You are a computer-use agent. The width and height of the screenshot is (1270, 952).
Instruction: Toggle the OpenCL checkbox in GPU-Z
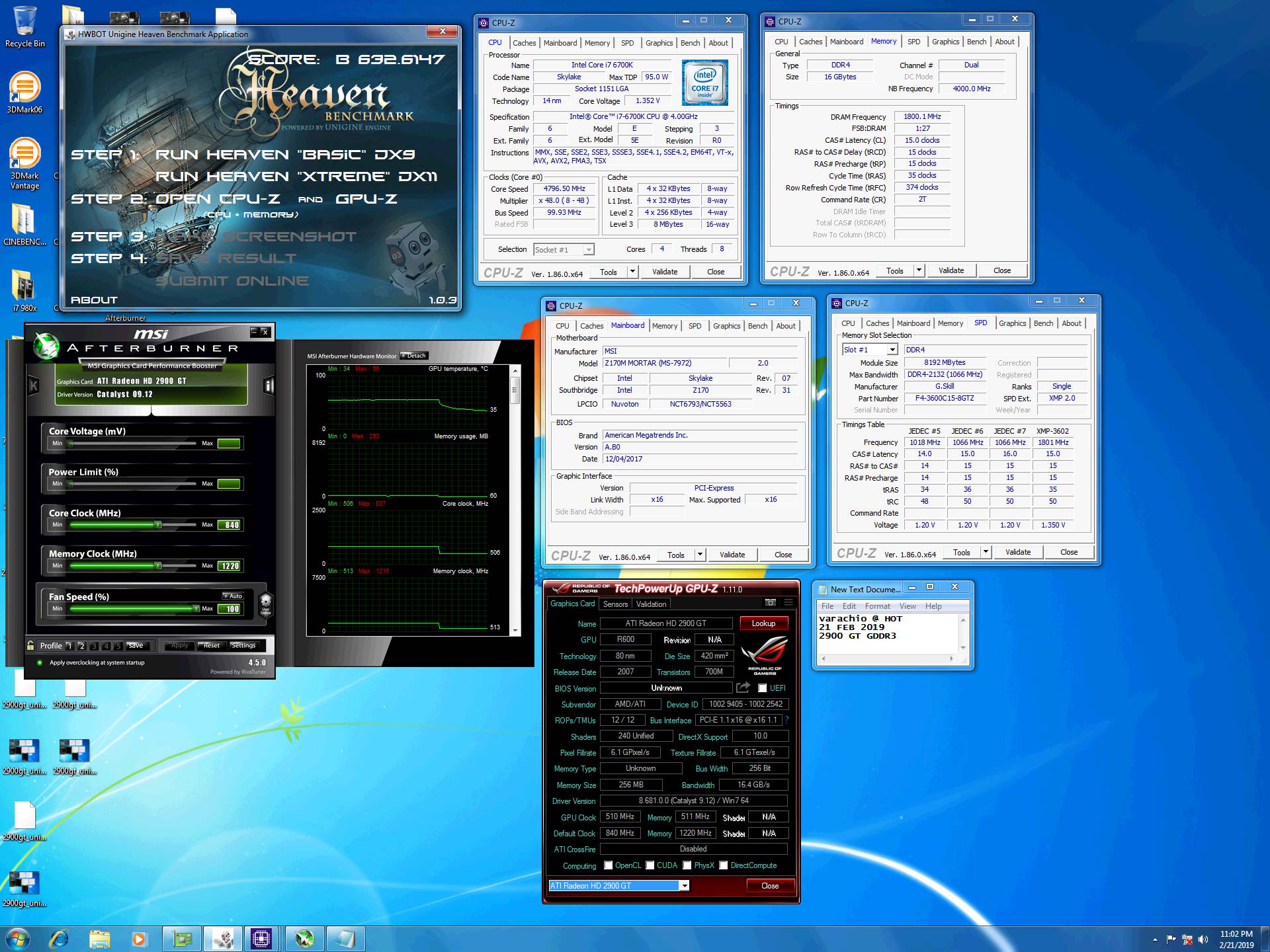[x=608, y=865]
